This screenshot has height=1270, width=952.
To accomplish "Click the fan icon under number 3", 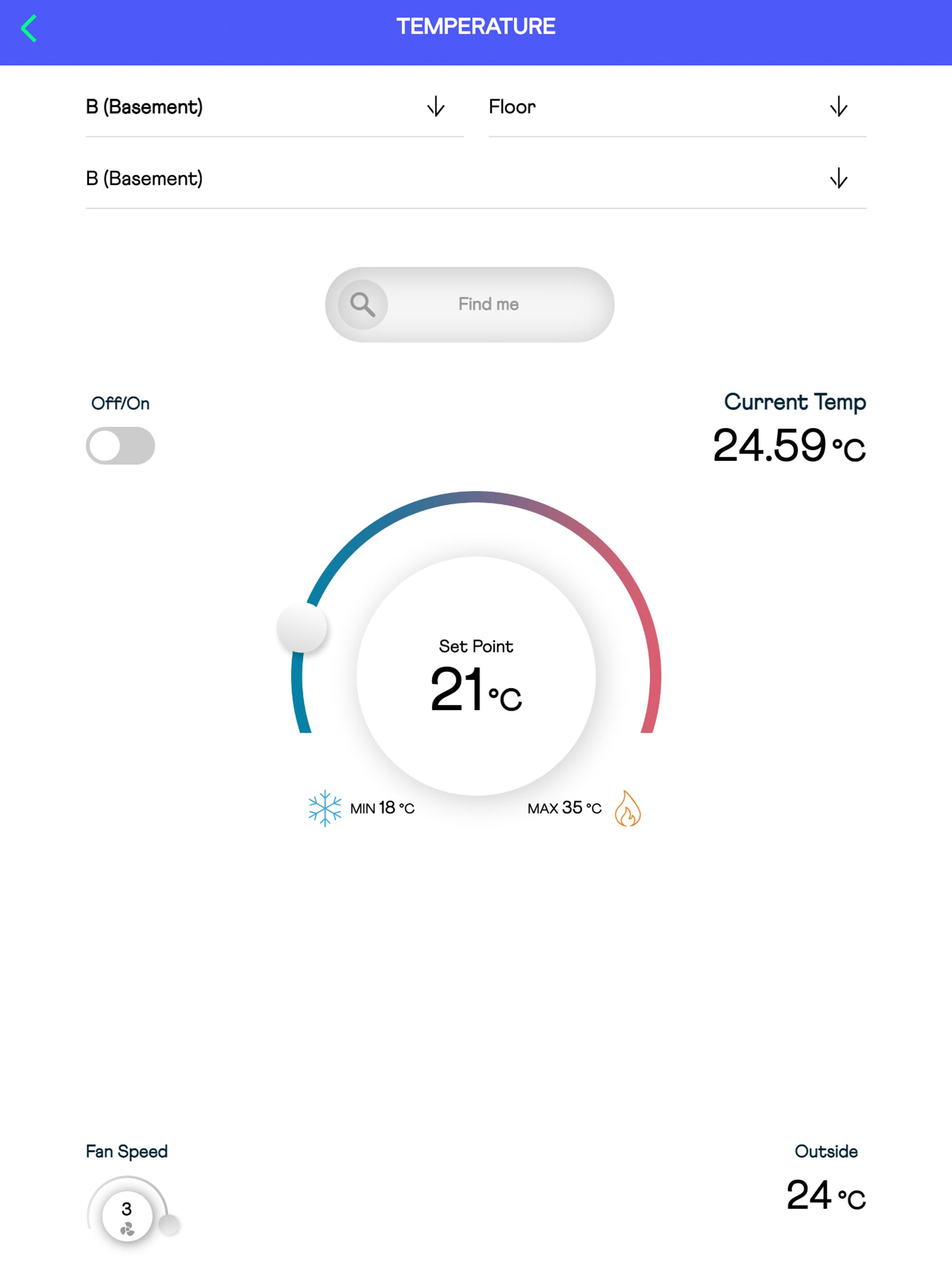I will (127, 1229).
